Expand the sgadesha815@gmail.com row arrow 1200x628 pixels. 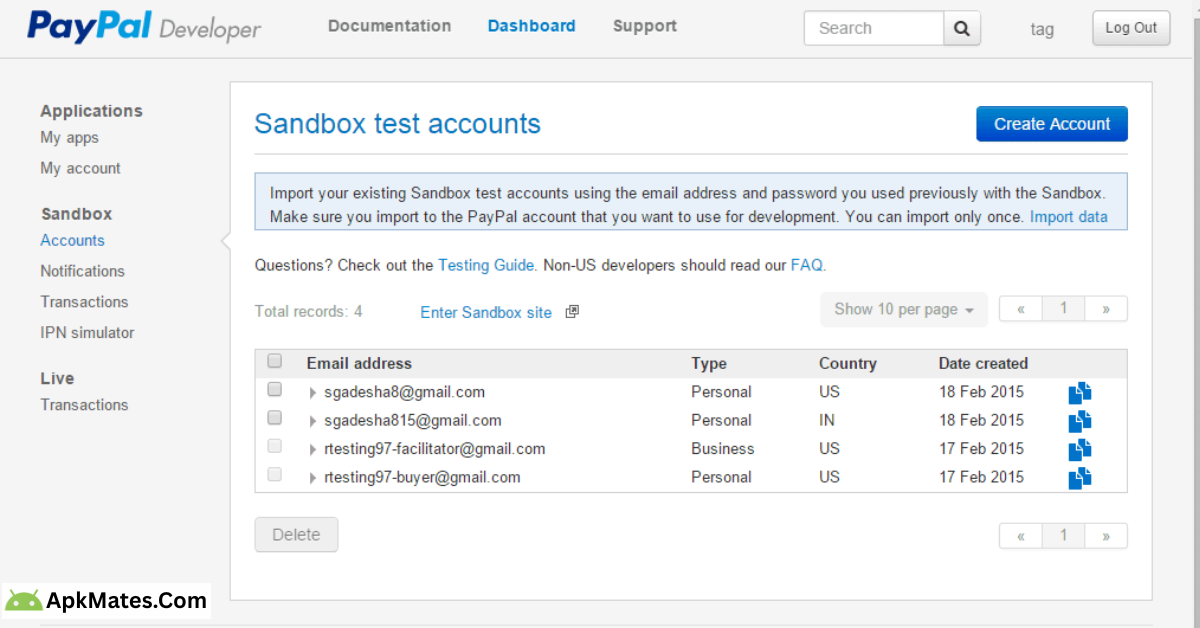313,421
